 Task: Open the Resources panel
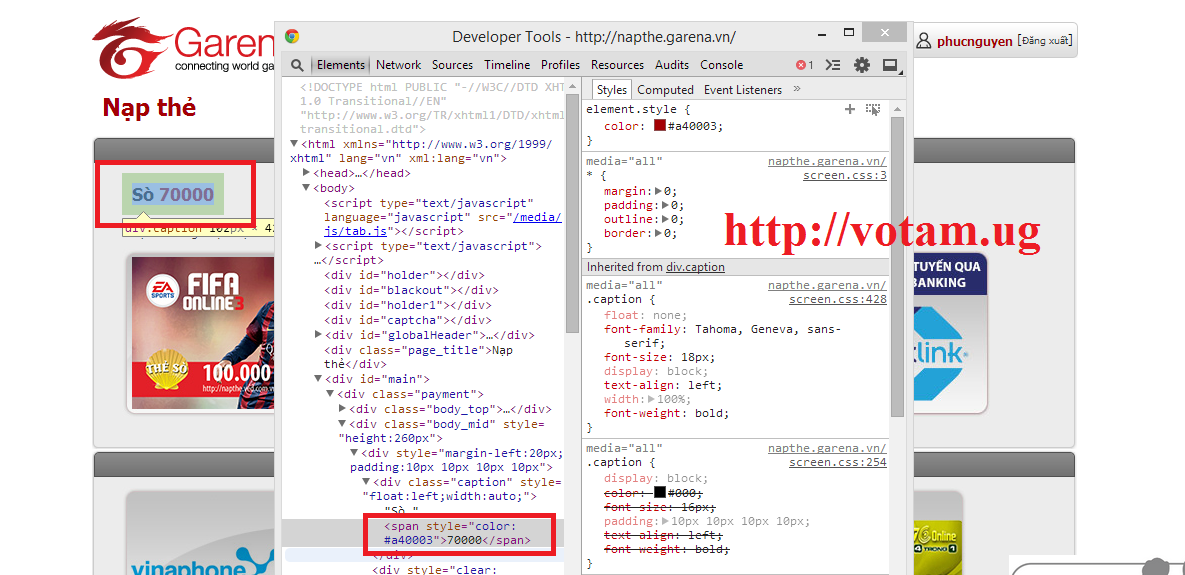point(617,65)
